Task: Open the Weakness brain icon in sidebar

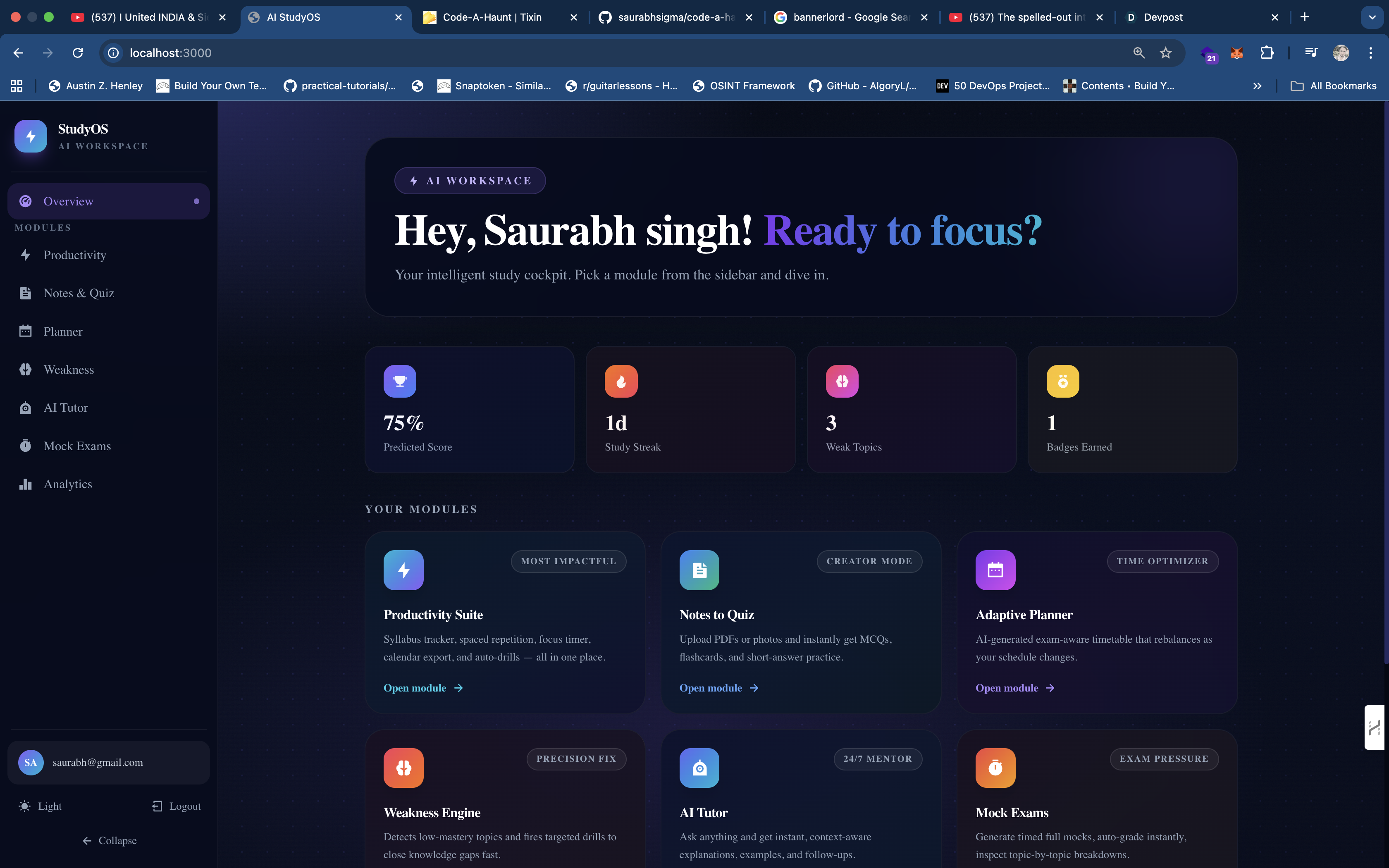Action: 25,370
